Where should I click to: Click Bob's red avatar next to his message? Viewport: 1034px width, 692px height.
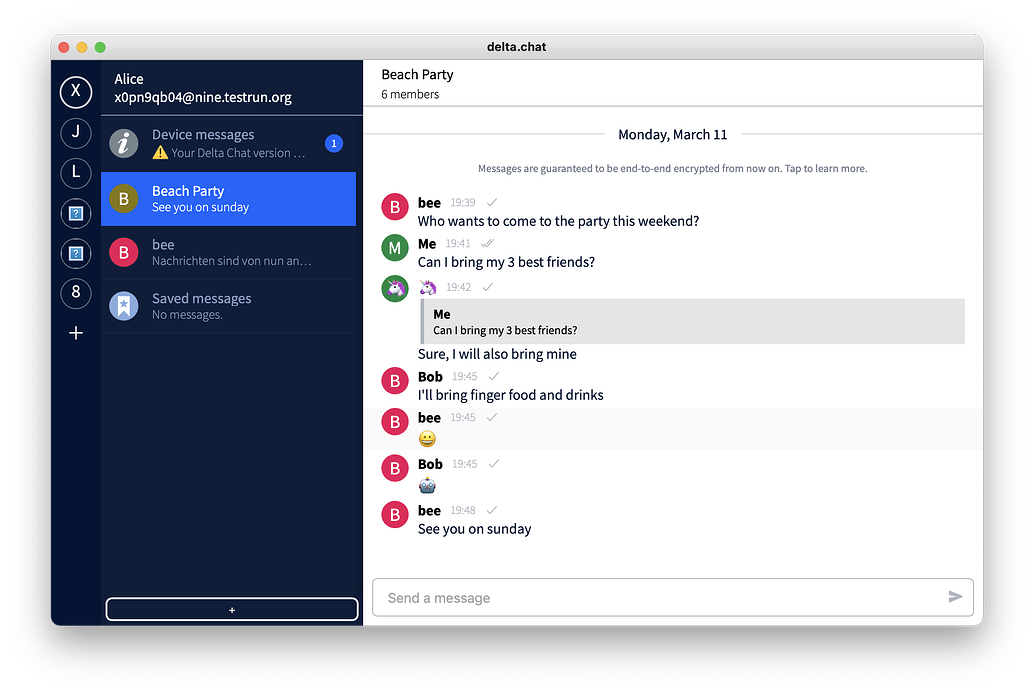click(394, 381)
